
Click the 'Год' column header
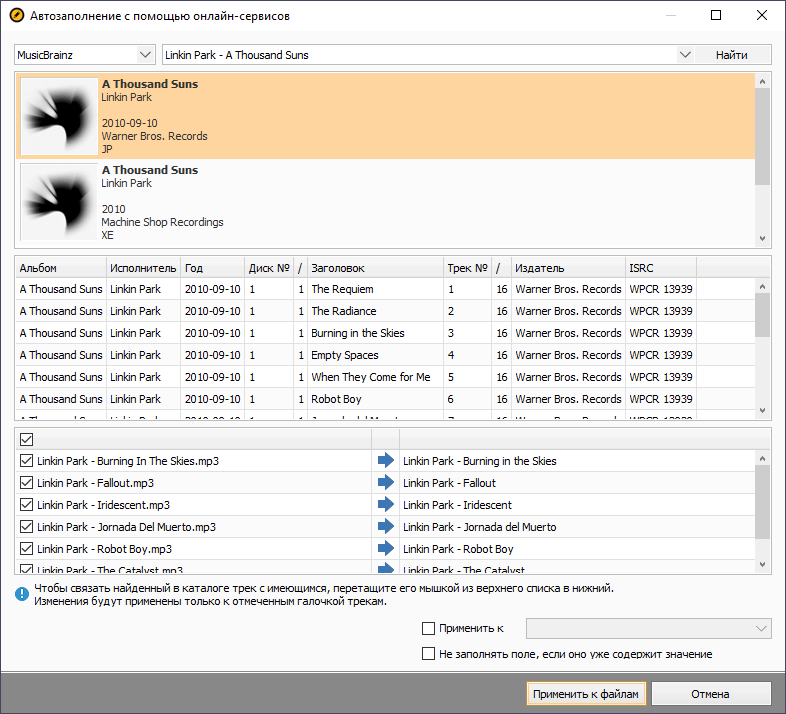(x=213, y=268)
